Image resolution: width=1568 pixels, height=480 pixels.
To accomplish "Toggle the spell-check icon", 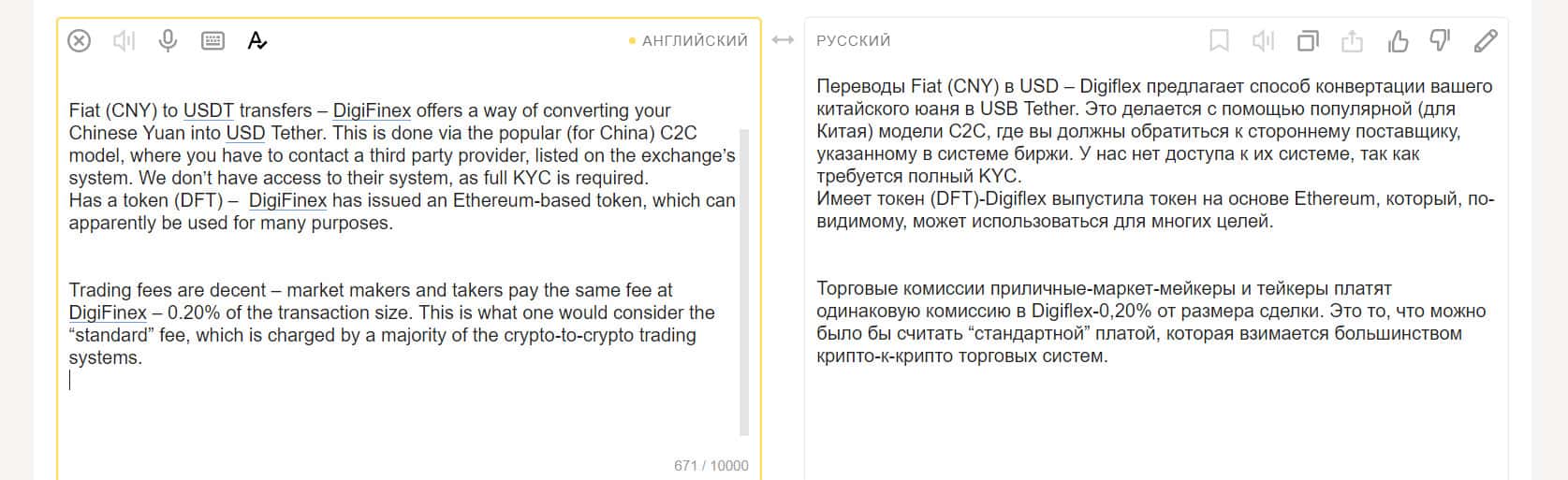I will (x=257, y=41).
